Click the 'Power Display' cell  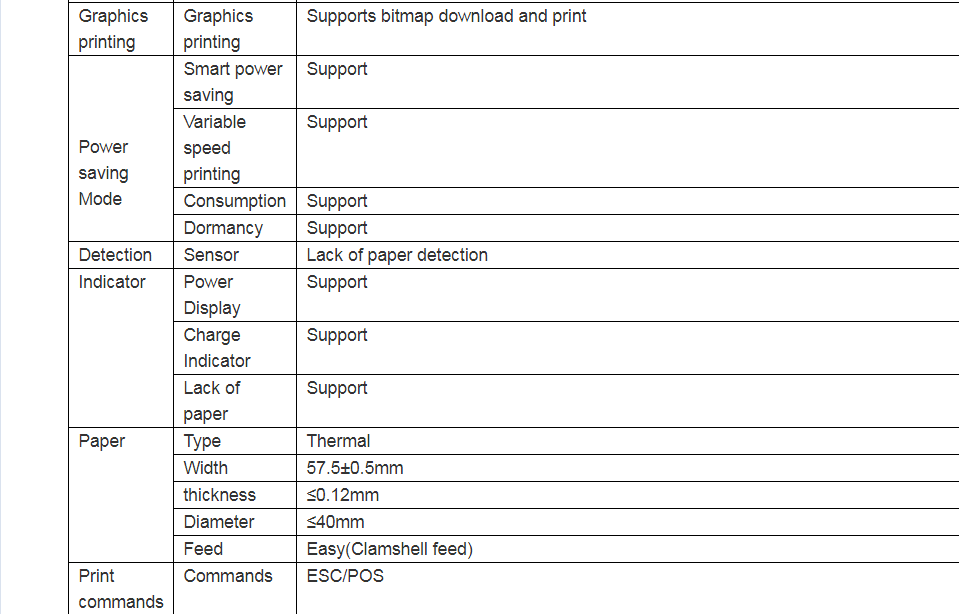(212, 295)
